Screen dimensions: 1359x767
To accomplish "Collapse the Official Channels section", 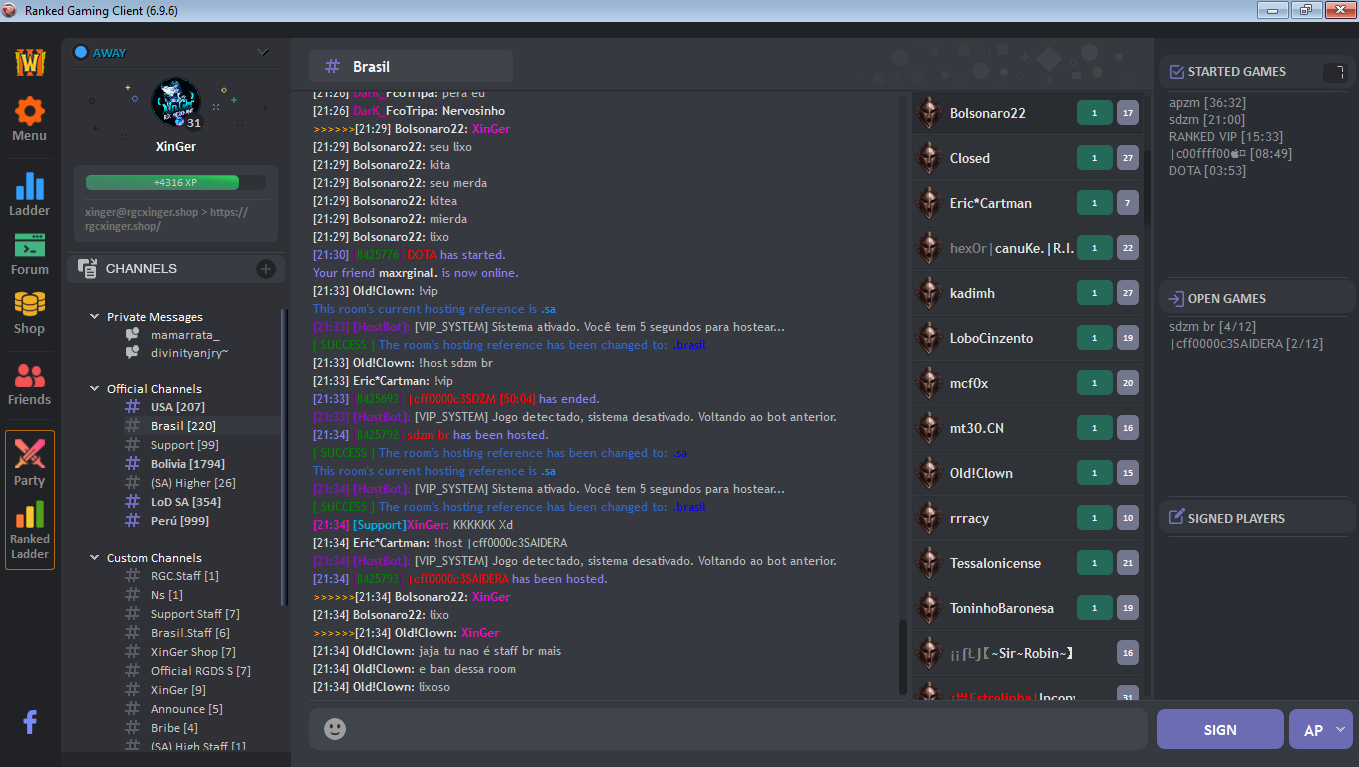I will tap(94, 389).
